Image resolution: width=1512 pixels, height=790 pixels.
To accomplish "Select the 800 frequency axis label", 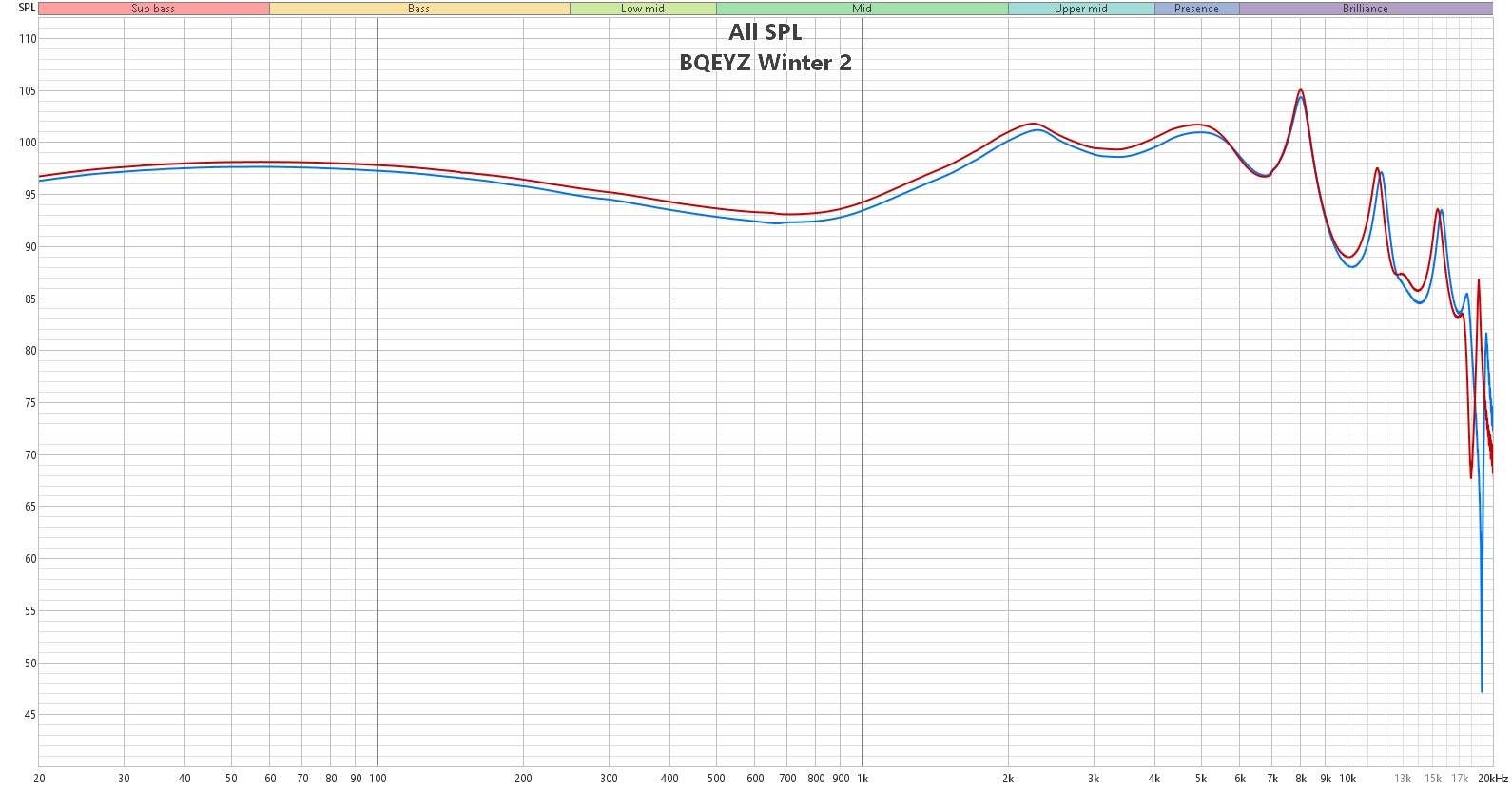I will pos(816,779).
